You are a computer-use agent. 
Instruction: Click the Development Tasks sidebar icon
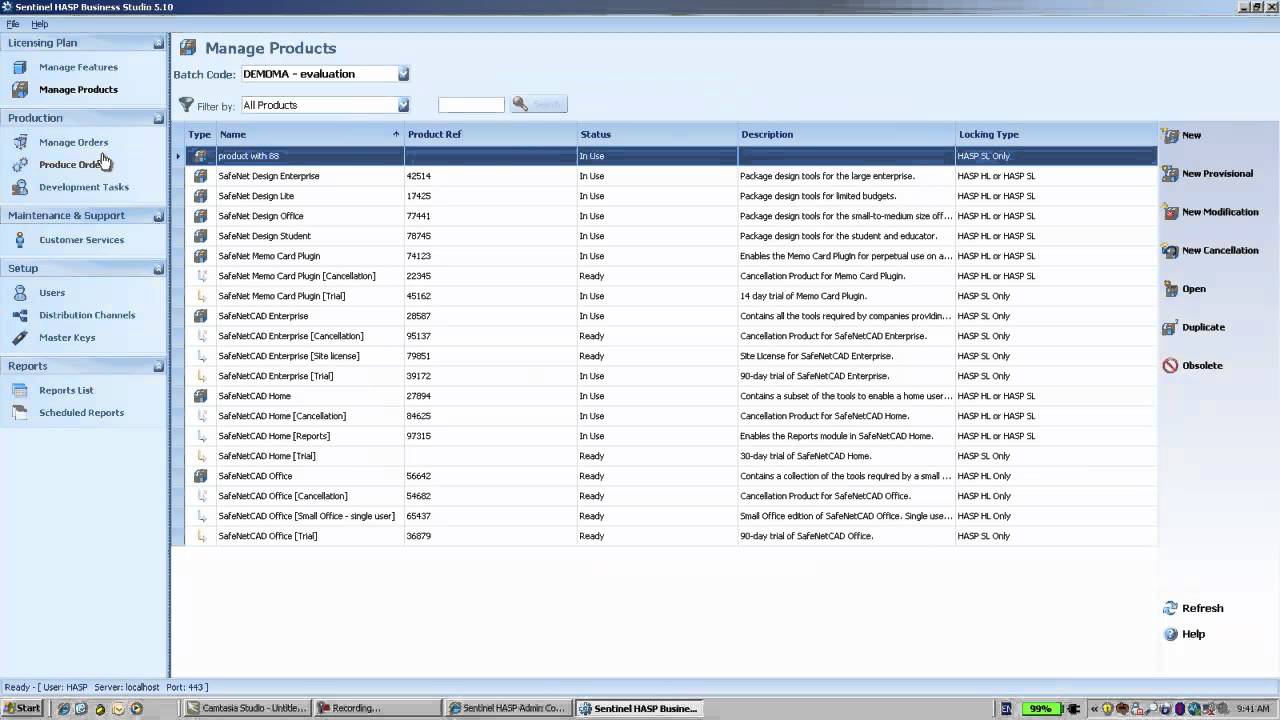pos(20,187)
